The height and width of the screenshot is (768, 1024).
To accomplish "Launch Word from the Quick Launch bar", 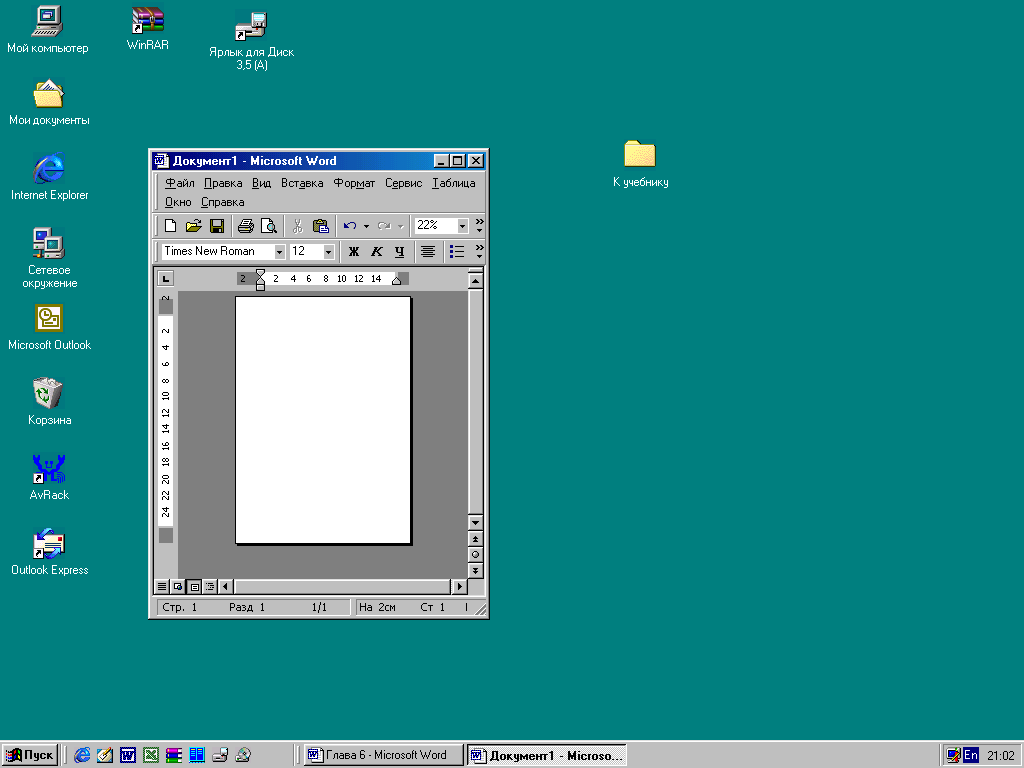I will click(128, 756).
